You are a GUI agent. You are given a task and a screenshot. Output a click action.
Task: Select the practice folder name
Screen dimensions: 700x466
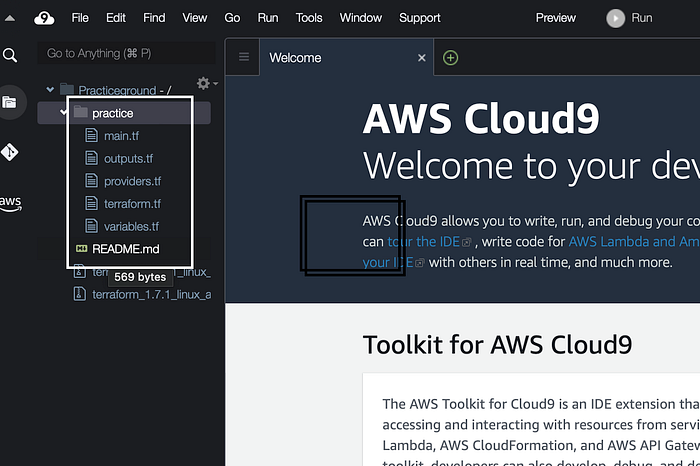[x=112, y=113]
